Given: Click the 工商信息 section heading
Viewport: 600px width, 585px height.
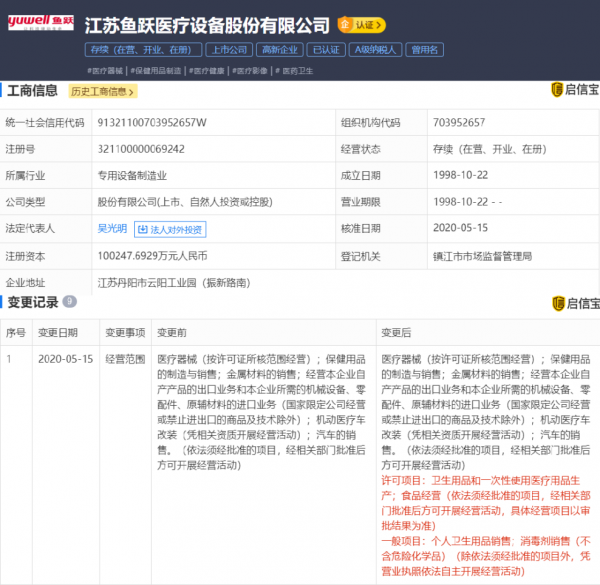Looking at the screenshot, I should coord(32,91).
